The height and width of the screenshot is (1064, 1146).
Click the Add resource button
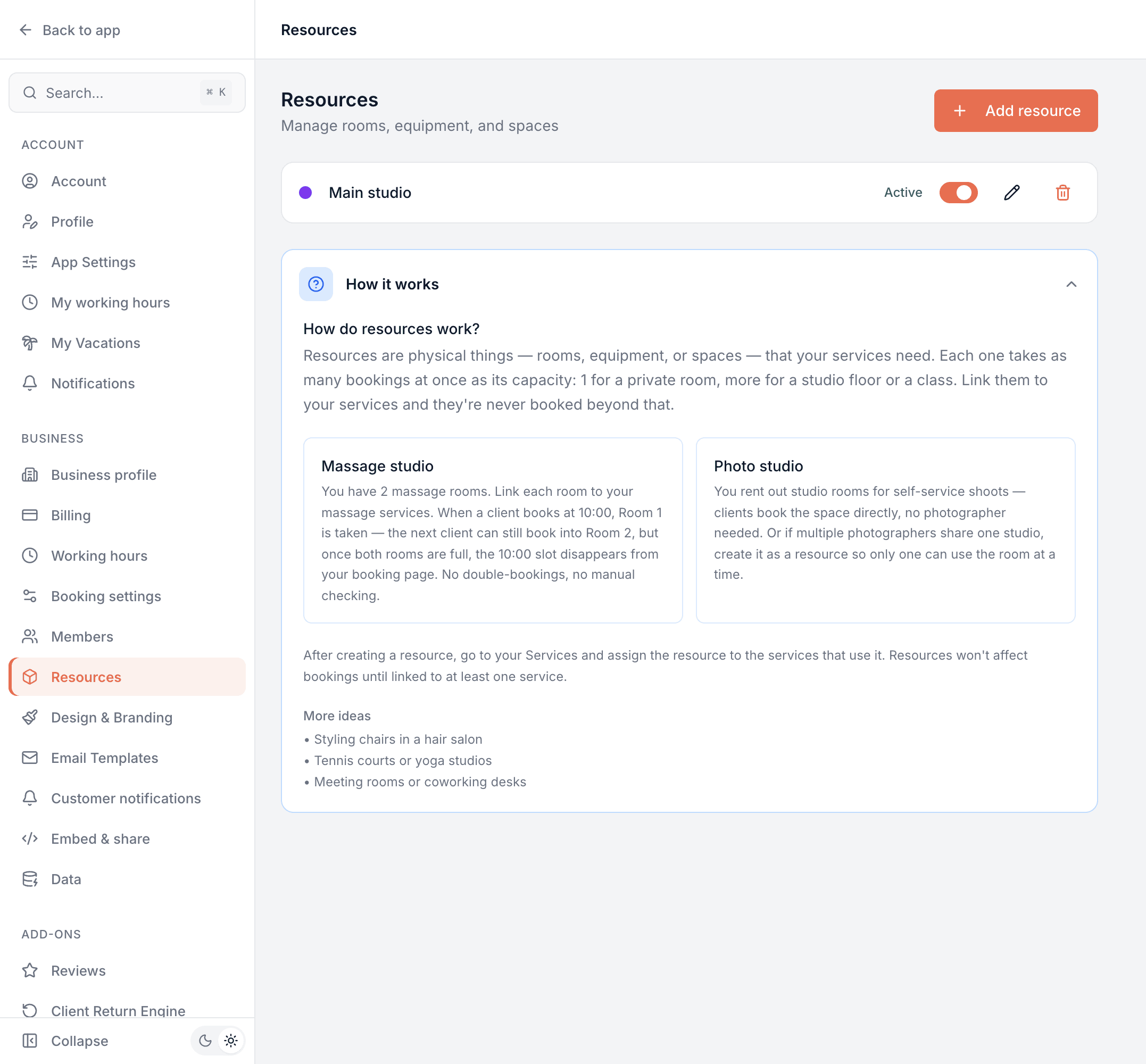point(1015,111)
